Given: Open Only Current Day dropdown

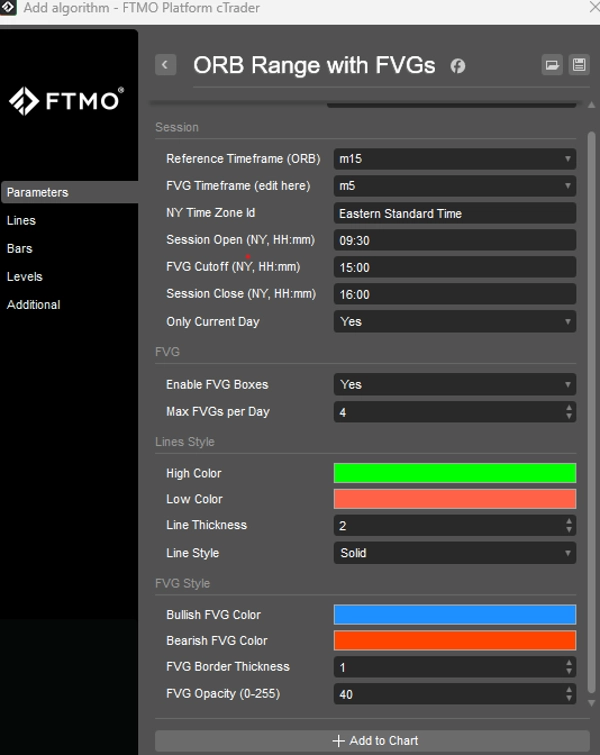Looking at the screenshot, I should coord(455,321).
